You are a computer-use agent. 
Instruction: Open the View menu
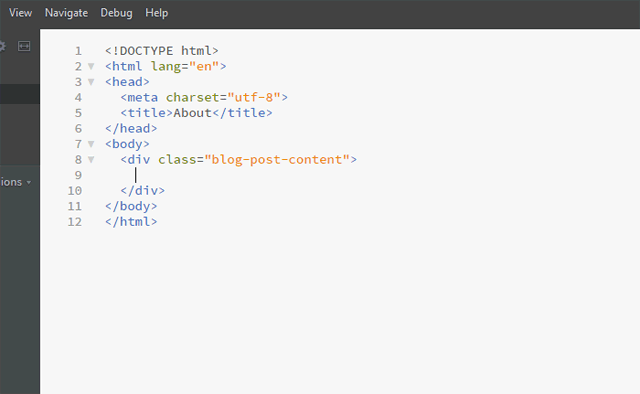pos(20,13)
